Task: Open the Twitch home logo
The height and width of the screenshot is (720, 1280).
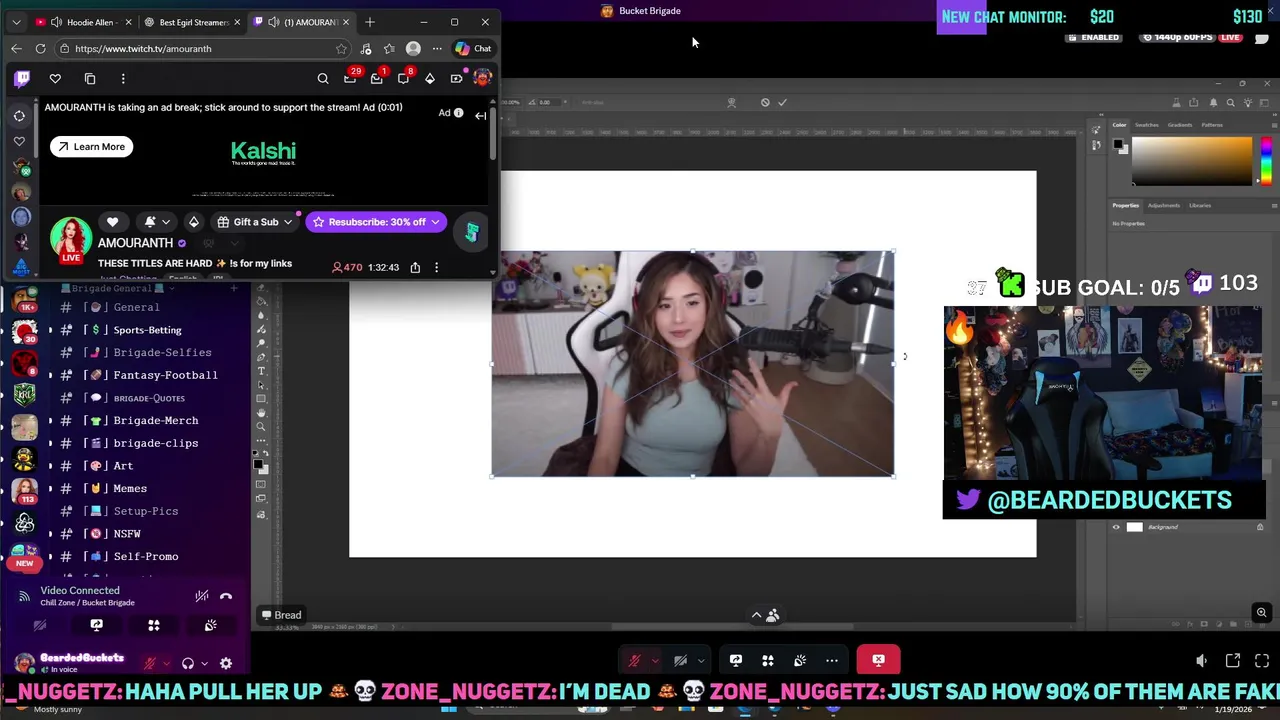Action: click(22, 78)
